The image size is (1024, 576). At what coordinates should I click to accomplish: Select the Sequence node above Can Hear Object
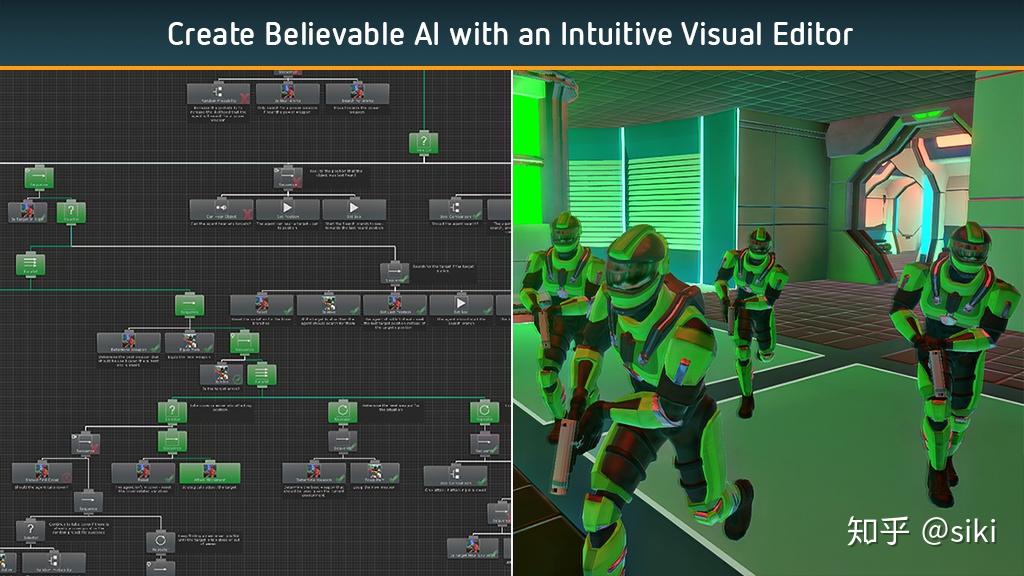pos(288,178)
